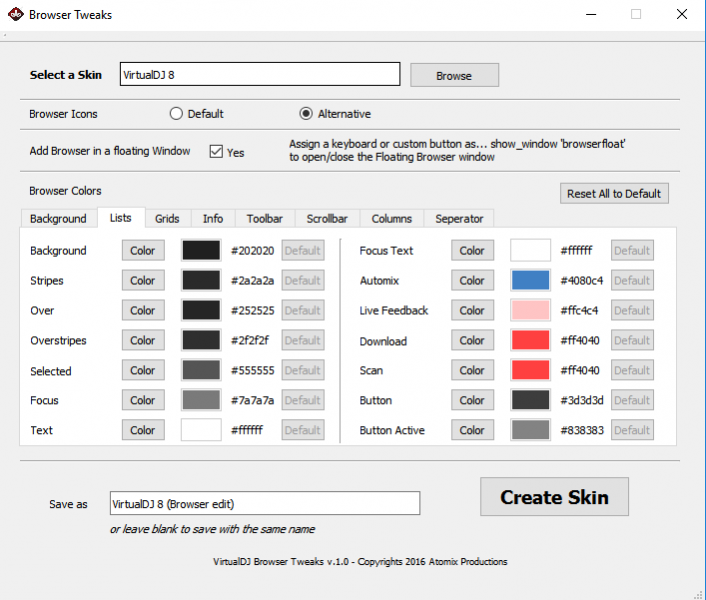This screenshot has width=706, height=600.
Task: Click the Selected #555555 color swatch
Action: click(201, 370)
